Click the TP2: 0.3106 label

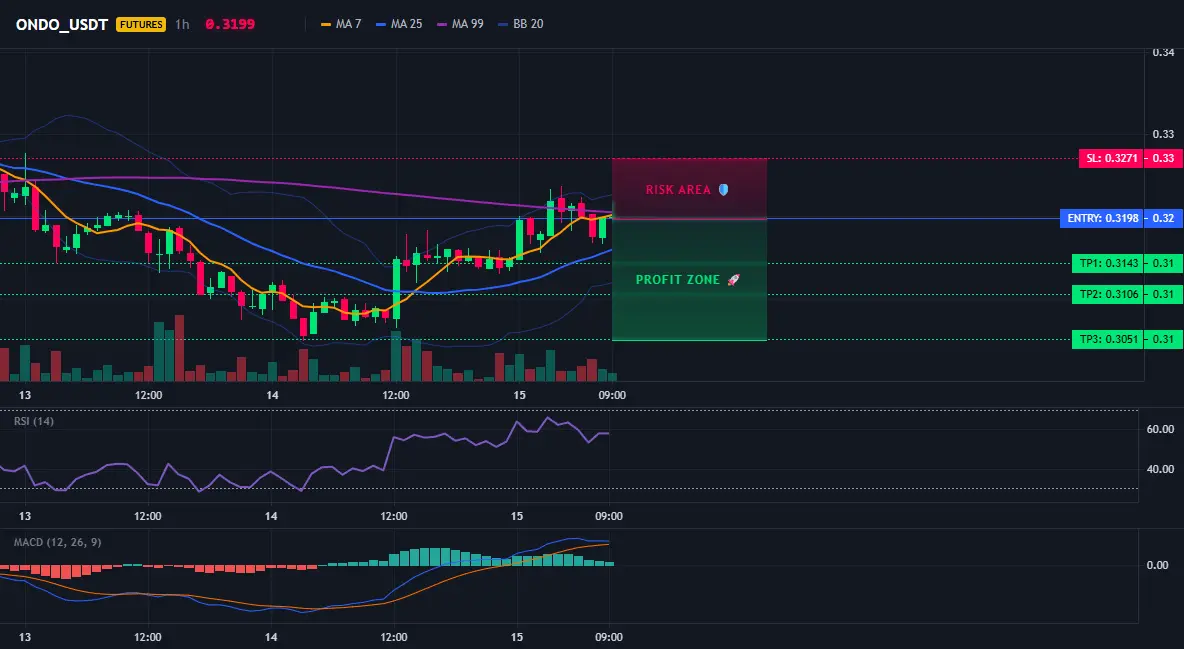tap(1106, 295)
